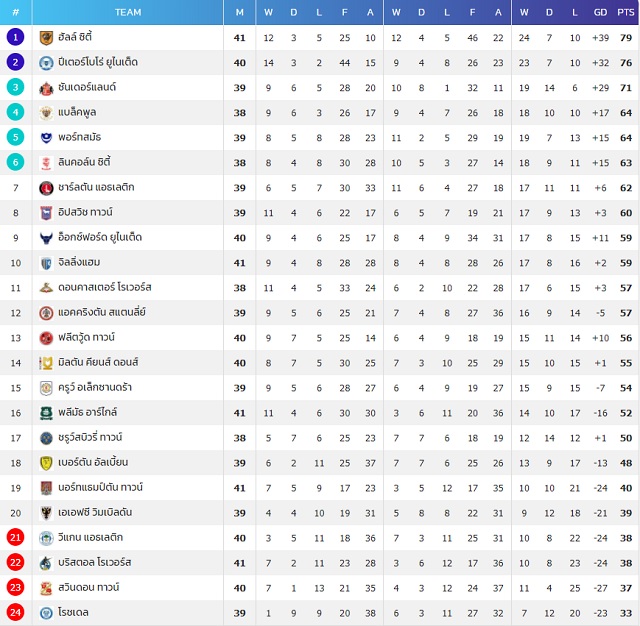The image size is (640, 626).
Task: Click the Charlton Athletic red crest icon
Action: pyautogui.click(x=46, y=188)
